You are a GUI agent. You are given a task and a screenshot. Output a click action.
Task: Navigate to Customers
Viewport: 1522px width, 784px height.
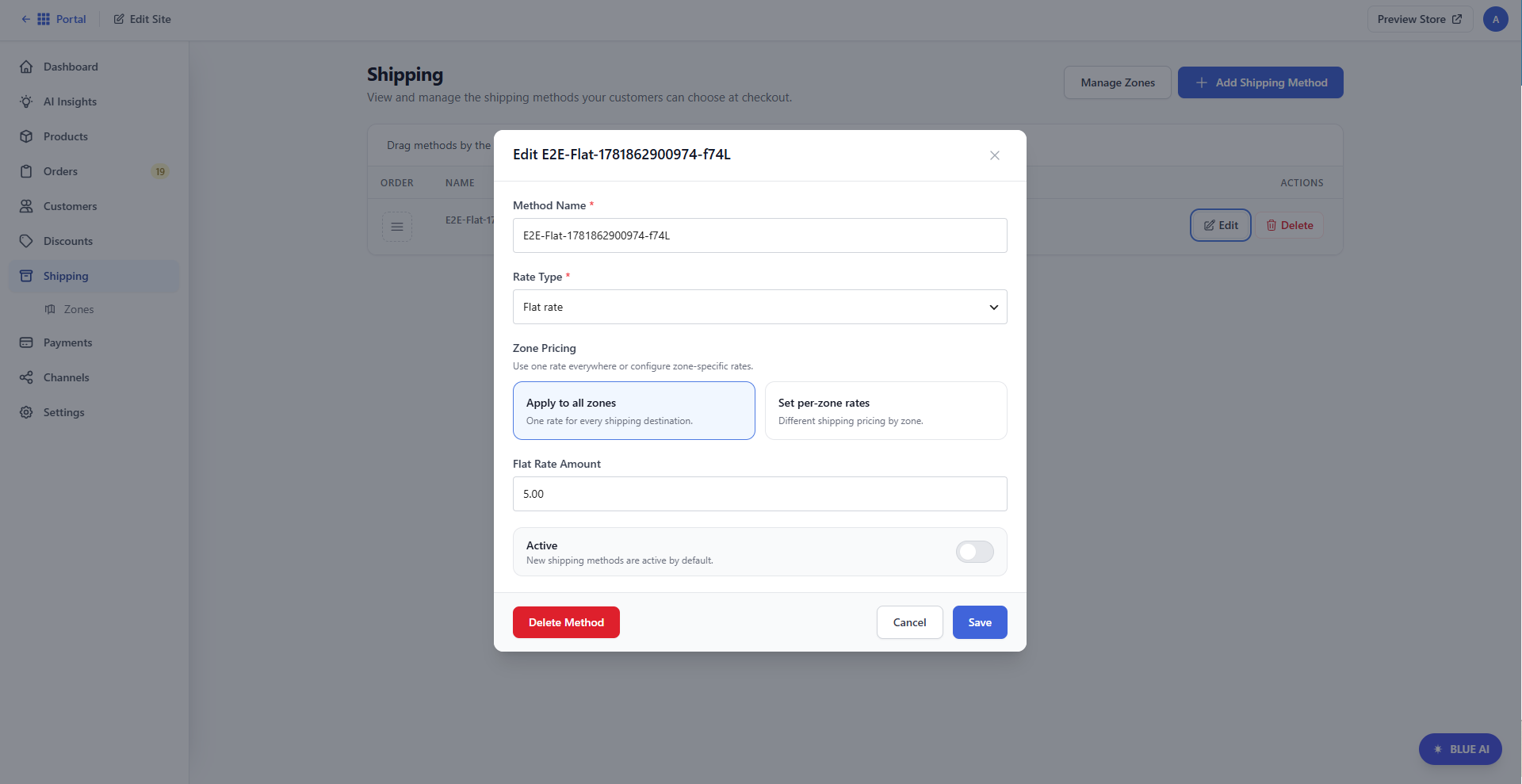point(94,206)
